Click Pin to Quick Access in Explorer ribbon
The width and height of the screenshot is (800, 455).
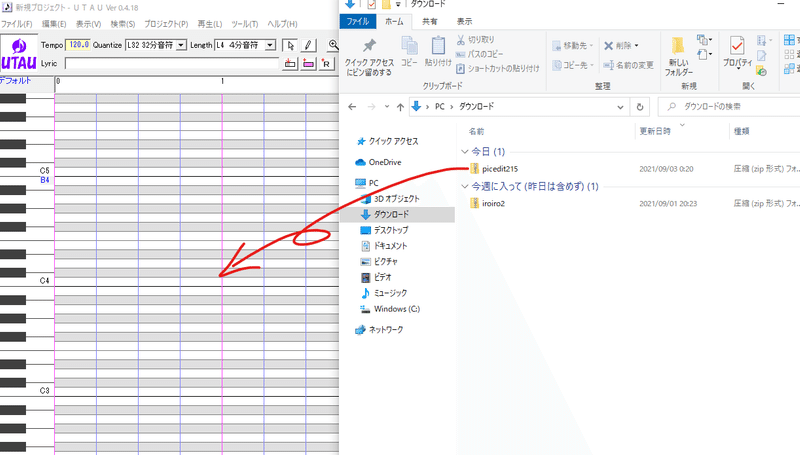(369, 56)
